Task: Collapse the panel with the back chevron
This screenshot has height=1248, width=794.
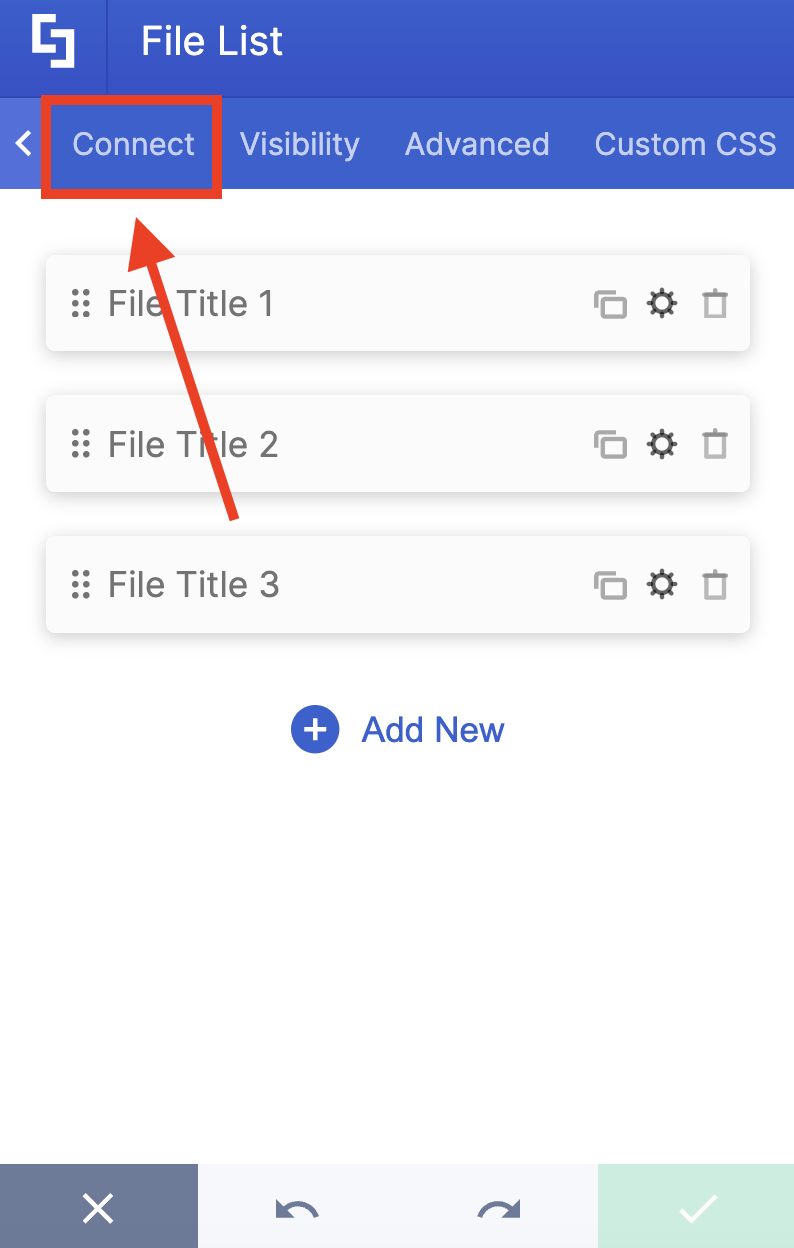Action: click(22, 144)
